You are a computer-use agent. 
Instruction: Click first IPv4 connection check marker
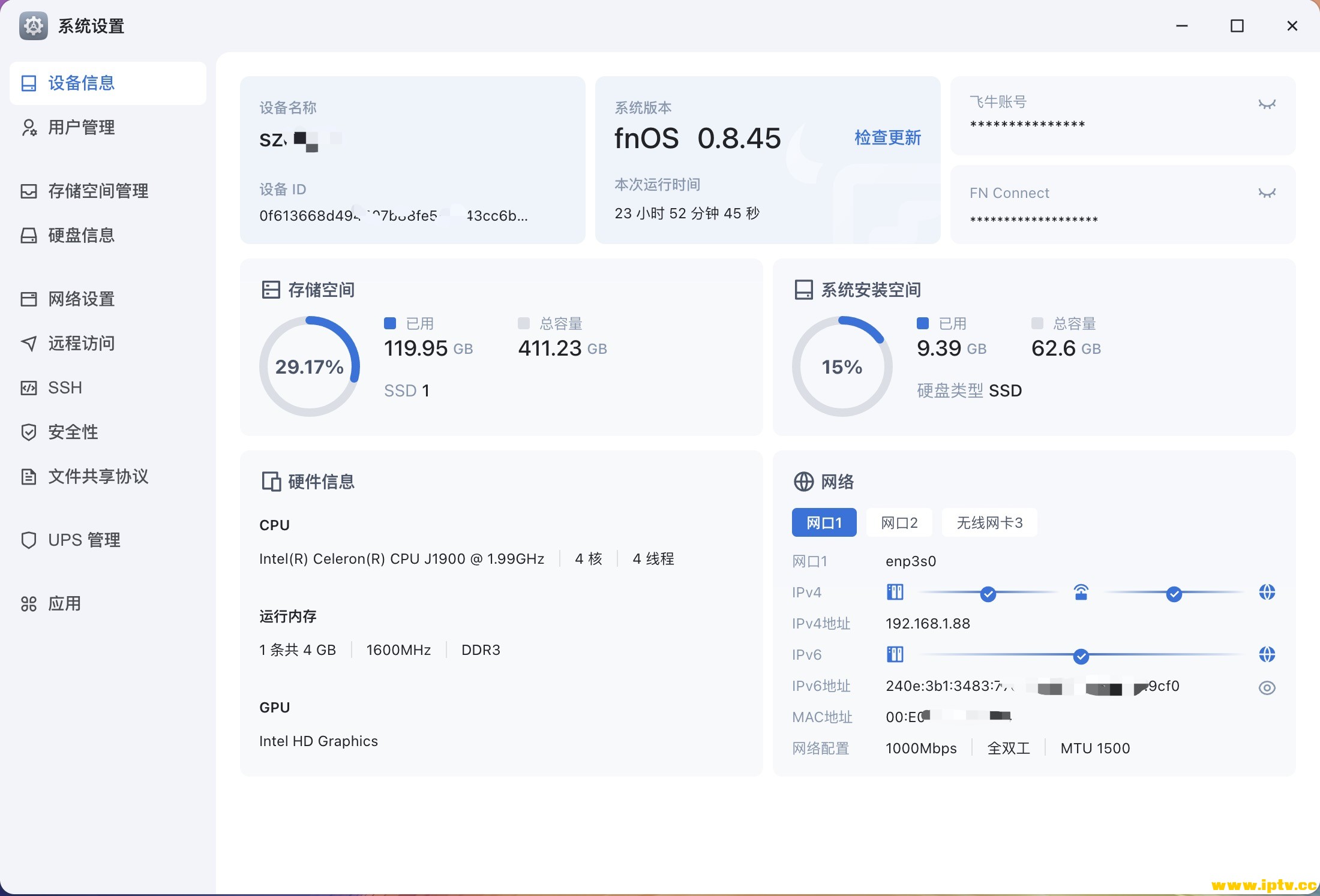[x=988, y=594]
